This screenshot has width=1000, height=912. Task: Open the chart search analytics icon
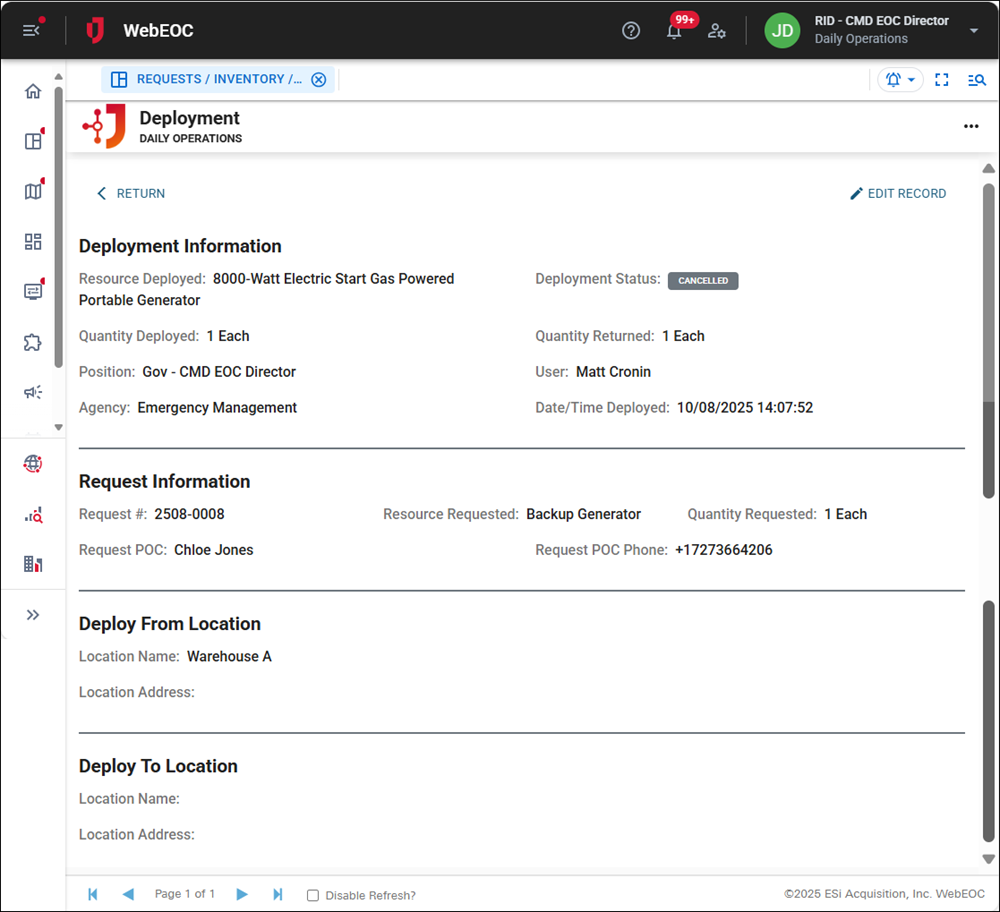point(33,515)
